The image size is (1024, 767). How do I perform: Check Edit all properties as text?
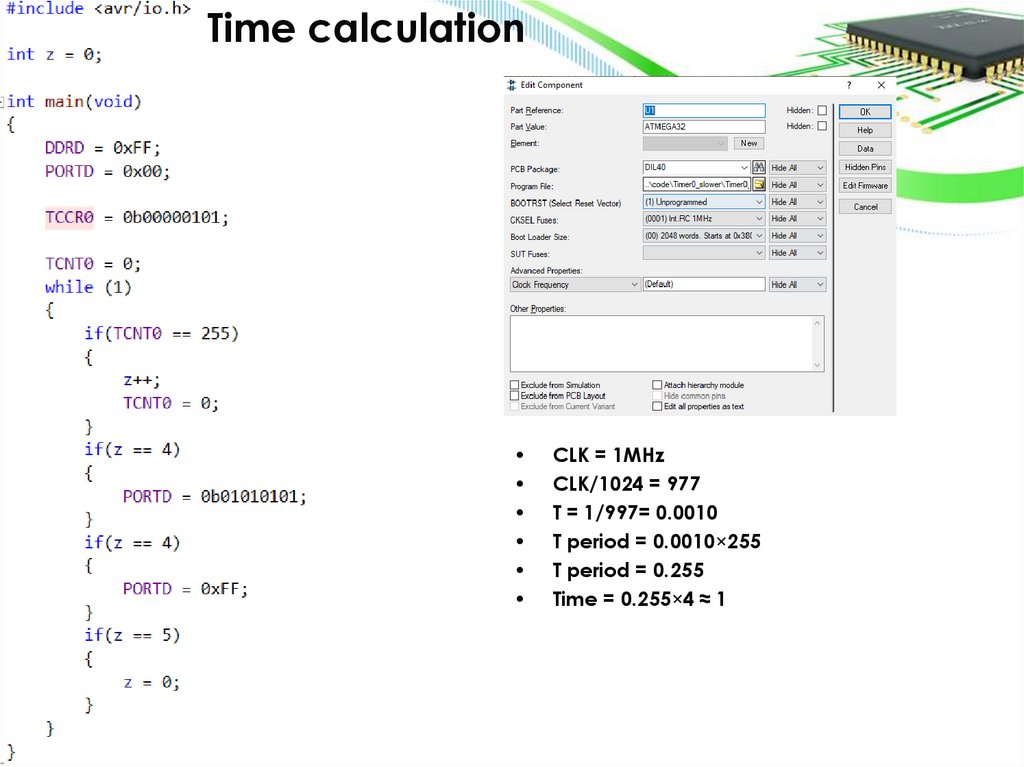pyautogui.click(x=658, y=406)
